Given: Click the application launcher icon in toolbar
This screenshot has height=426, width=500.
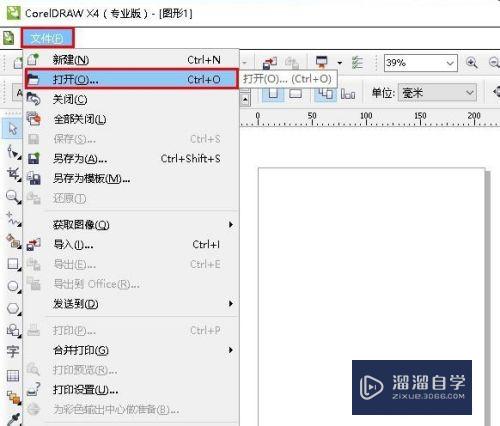Looking at the screenshot, I should (322, 62).
